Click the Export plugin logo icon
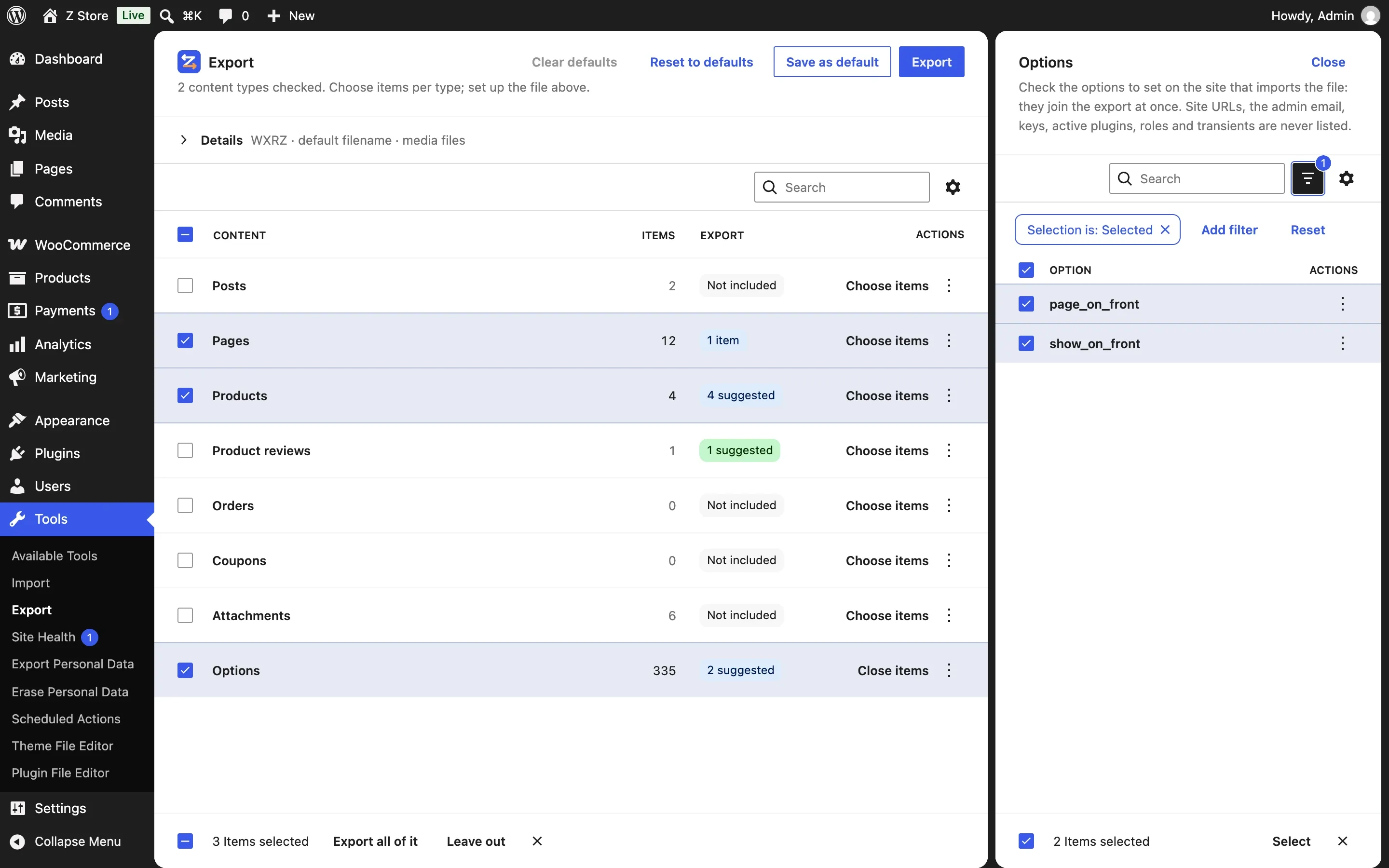The image size is (1389, 868). [189, 61]
